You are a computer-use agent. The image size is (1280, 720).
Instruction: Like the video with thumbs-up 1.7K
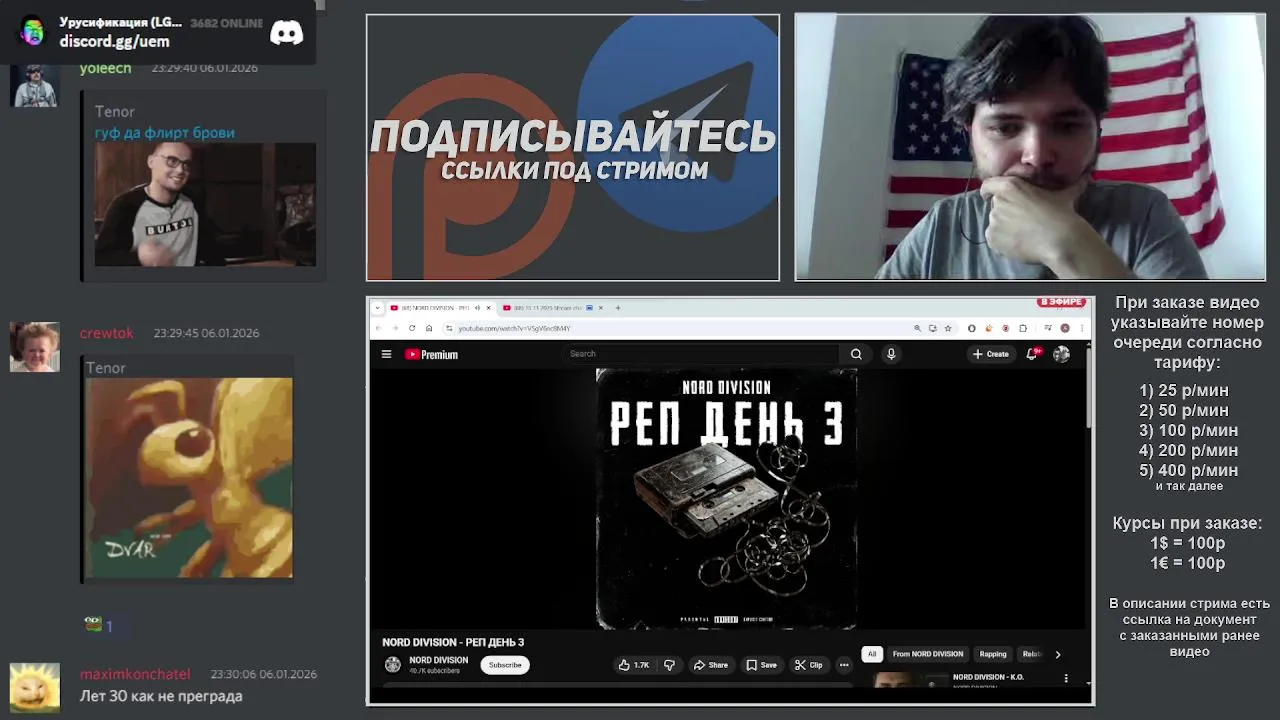(x=634, y=665)
